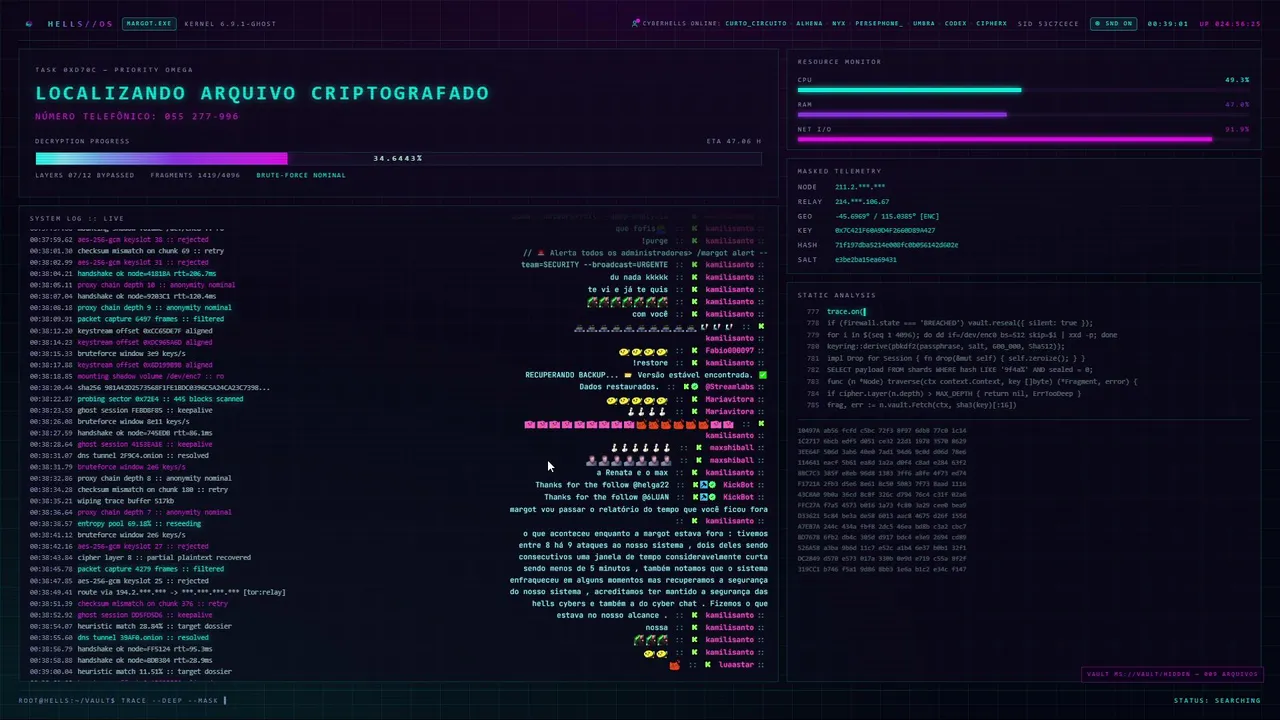Image resolution: width=1280 pixels, height=720 pixels.
Task: Click the NET I/O usage bar
Action: coord(1023,139)
